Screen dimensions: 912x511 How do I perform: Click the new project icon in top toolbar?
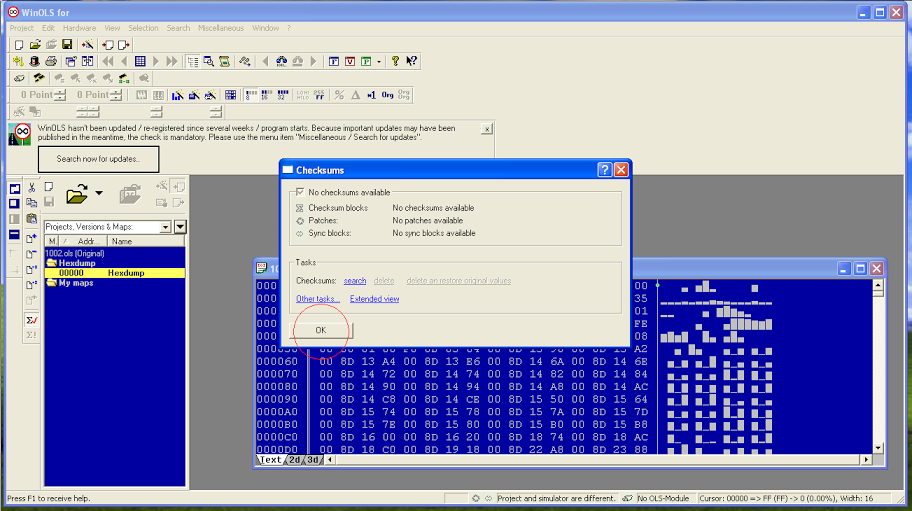click(19, 45)
